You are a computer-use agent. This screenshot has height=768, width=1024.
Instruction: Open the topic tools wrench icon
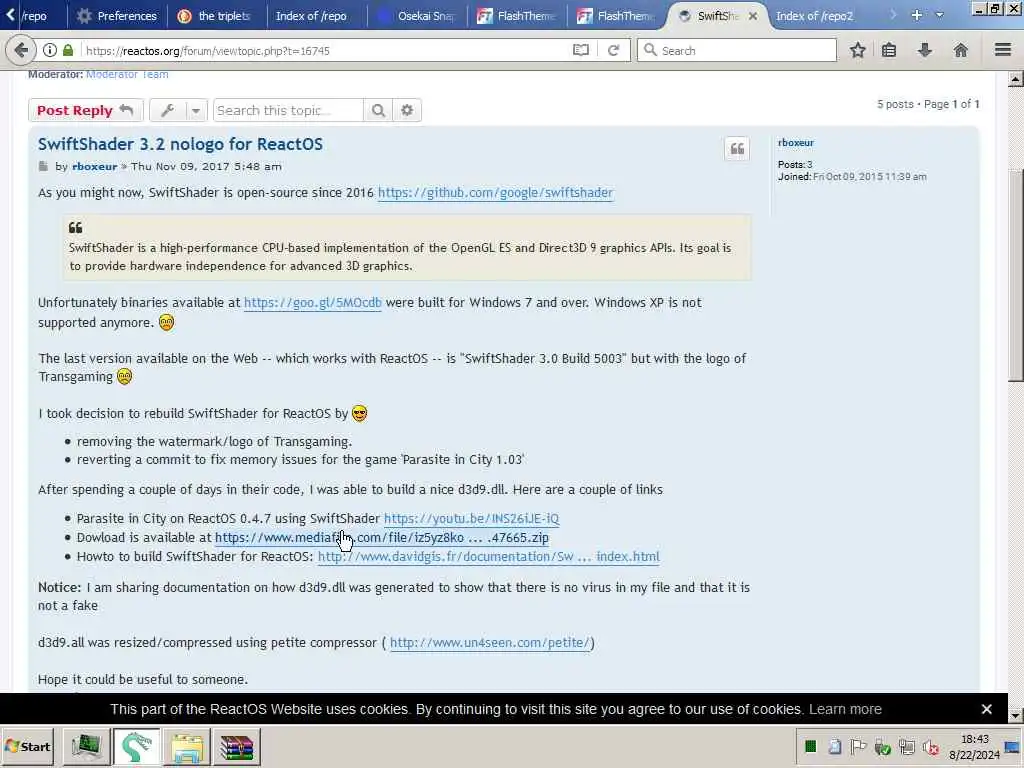[x=168, y=110]
